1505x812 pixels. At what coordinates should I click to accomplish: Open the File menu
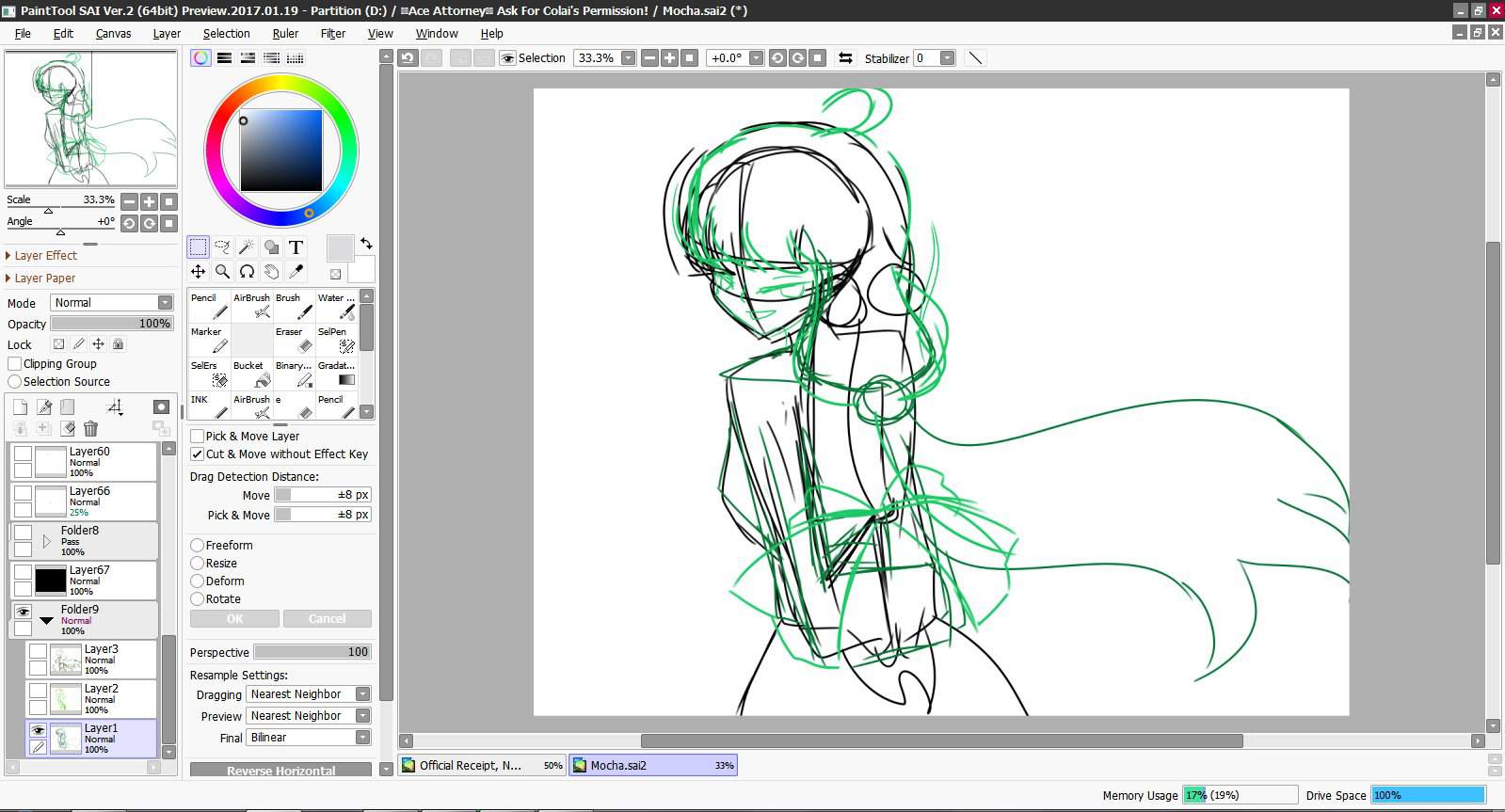(x=23, y=33)
